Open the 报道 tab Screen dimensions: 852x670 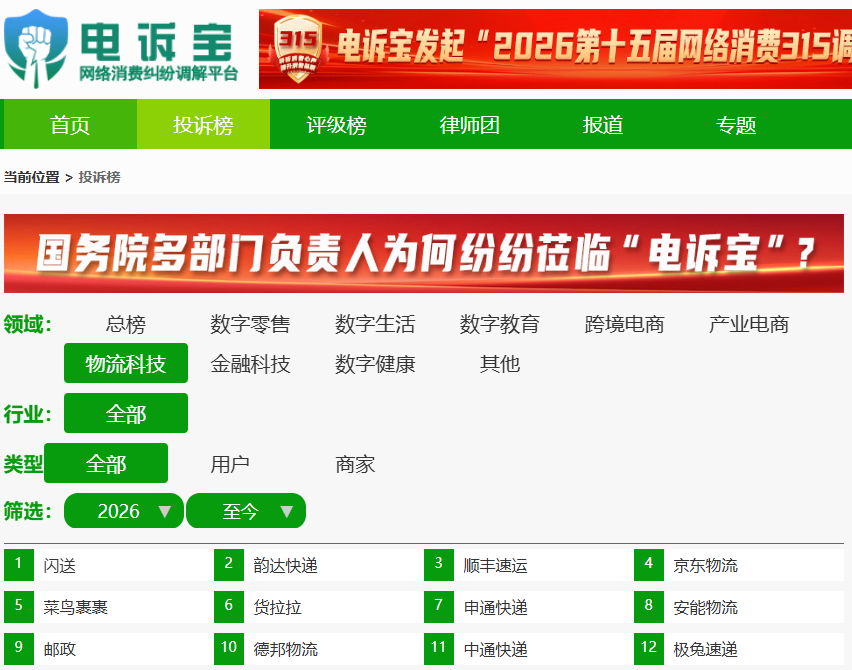603,124
